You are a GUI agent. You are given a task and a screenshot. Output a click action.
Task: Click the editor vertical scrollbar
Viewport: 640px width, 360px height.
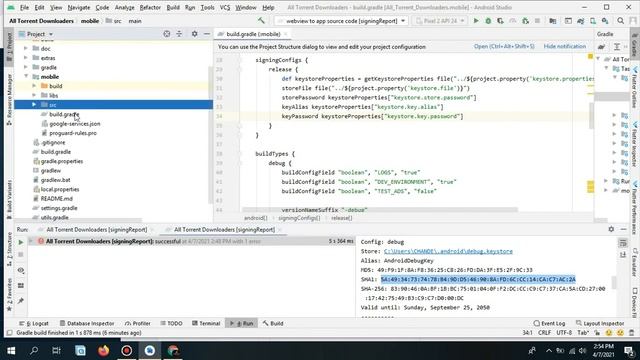point(591,116)
